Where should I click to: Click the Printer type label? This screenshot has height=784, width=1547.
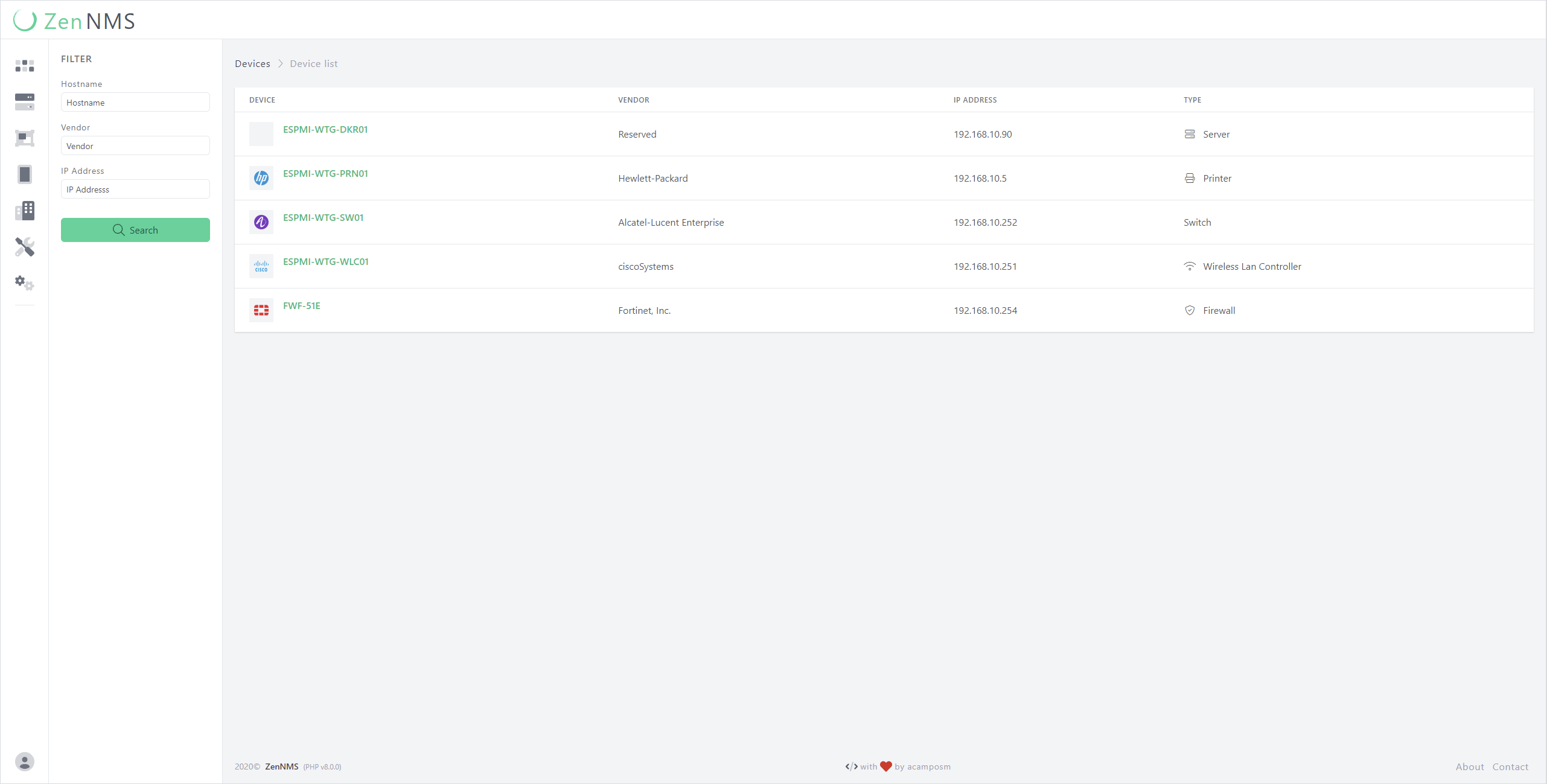1217,178
